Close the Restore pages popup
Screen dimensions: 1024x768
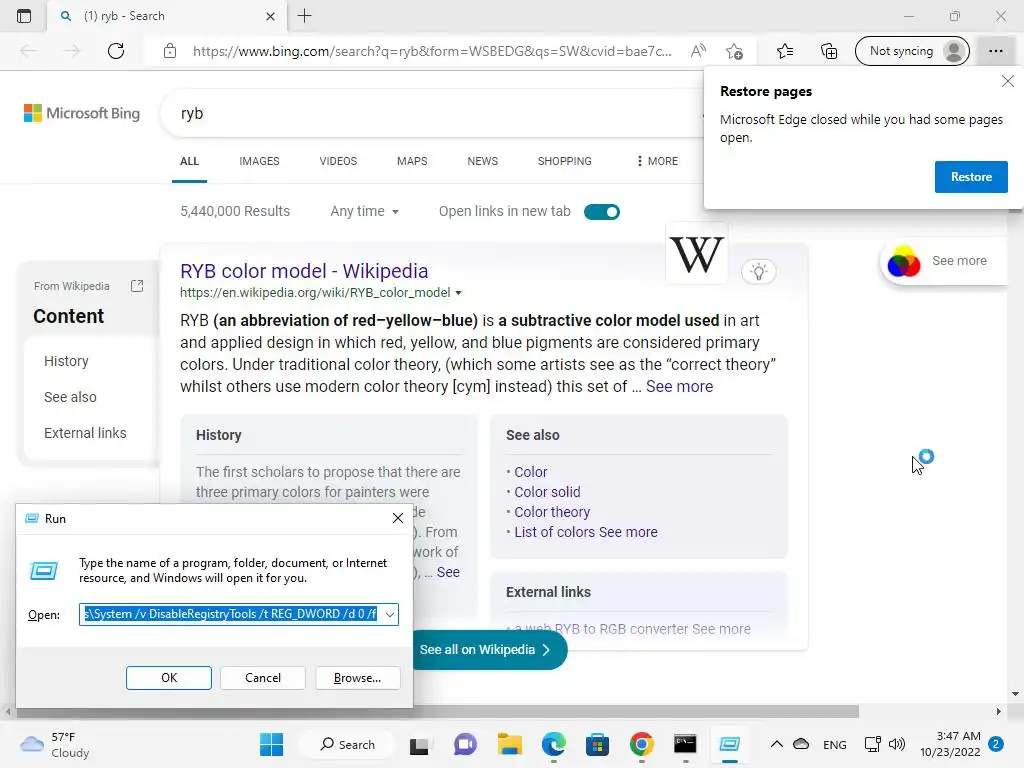[x=1008, y=81]
